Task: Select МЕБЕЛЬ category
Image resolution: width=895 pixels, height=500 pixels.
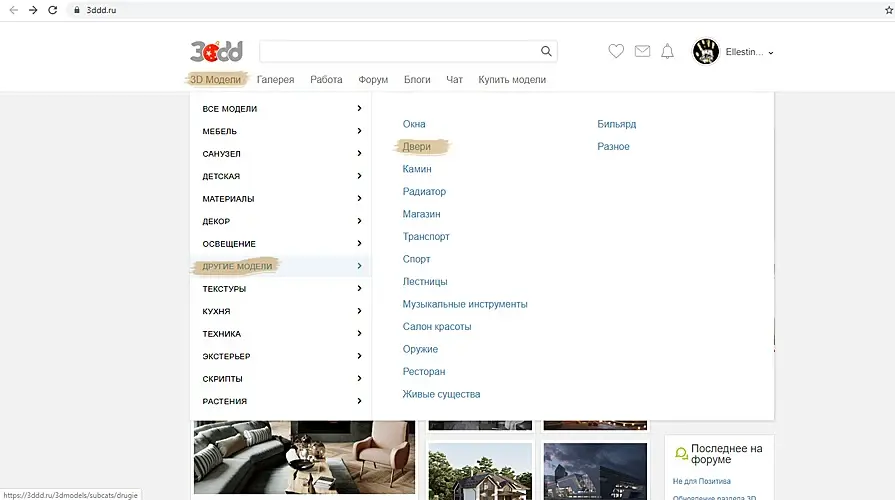Action: [x=219, y=131]
